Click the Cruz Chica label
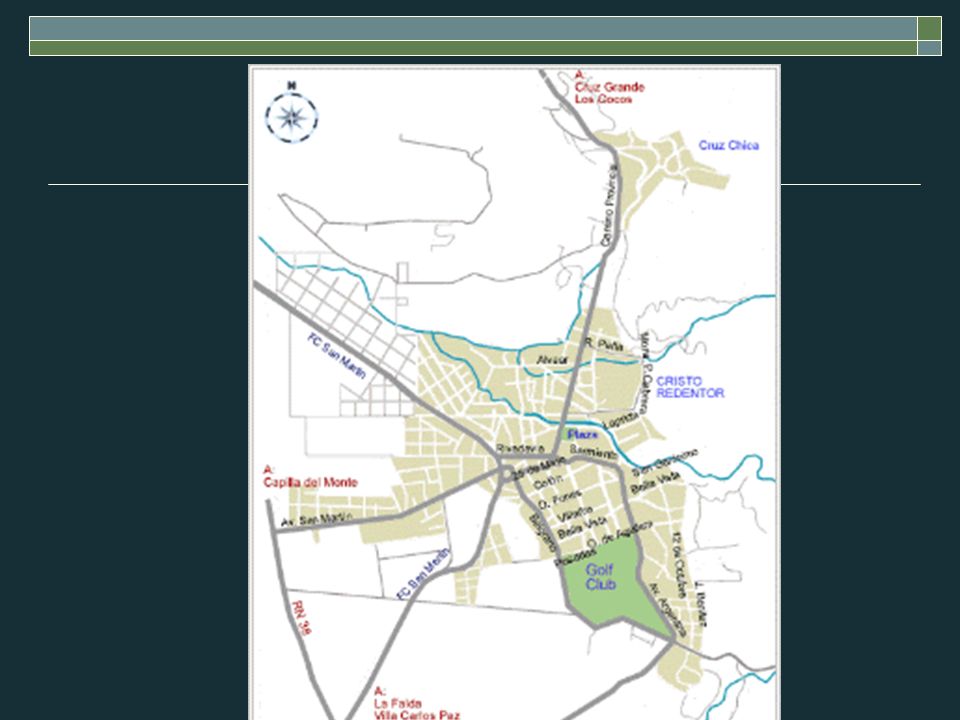This screenshot has height=720, width=960. (729, 145)
